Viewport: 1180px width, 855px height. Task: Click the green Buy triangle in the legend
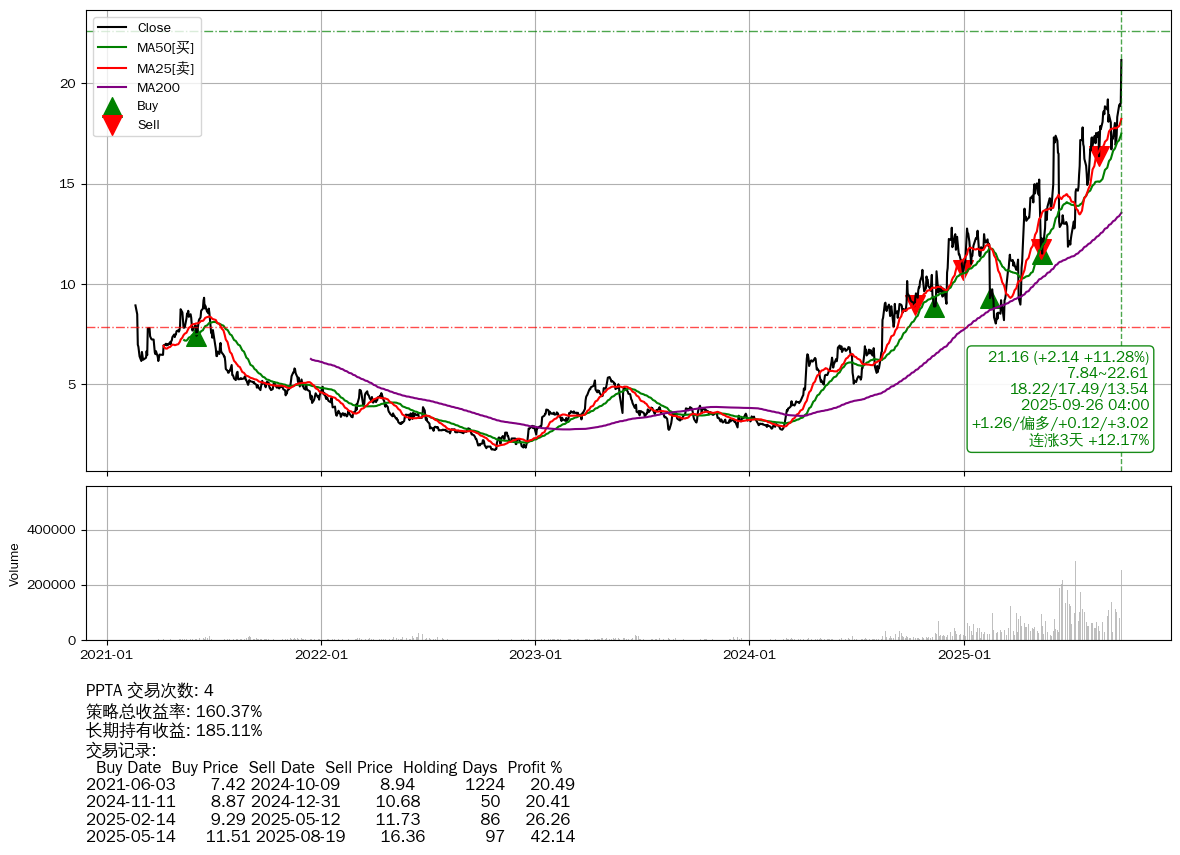pos(113,107)
